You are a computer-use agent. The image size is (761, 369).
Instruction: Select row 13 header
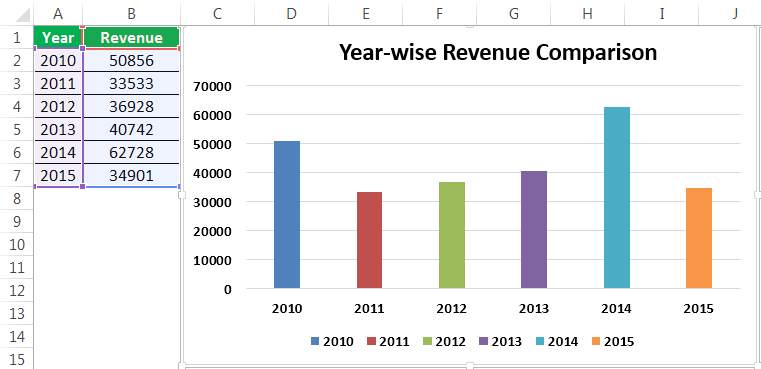pyautogui.click(x=17, y=313)
